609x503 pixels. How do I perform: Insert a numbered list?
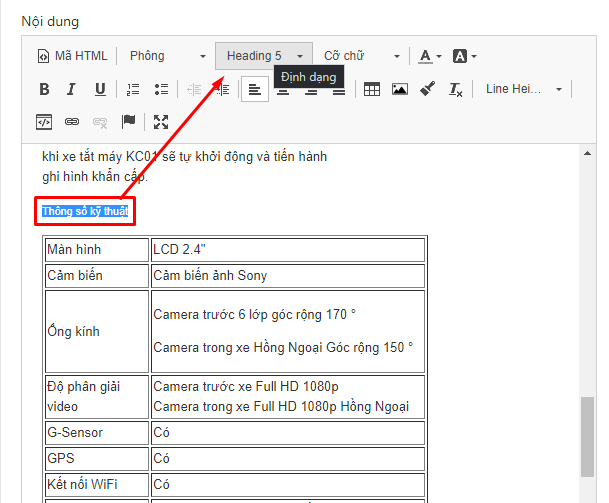(x=133, y=89)
